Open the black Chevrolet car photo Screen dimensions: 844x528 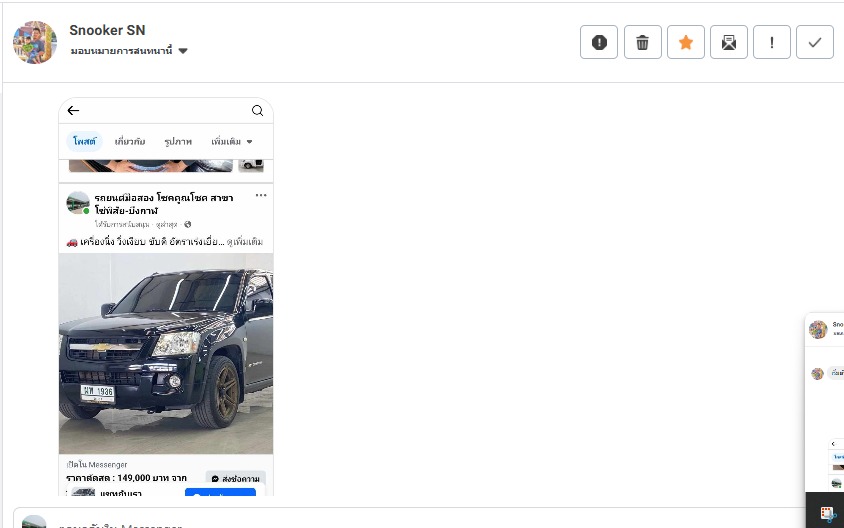166,354
